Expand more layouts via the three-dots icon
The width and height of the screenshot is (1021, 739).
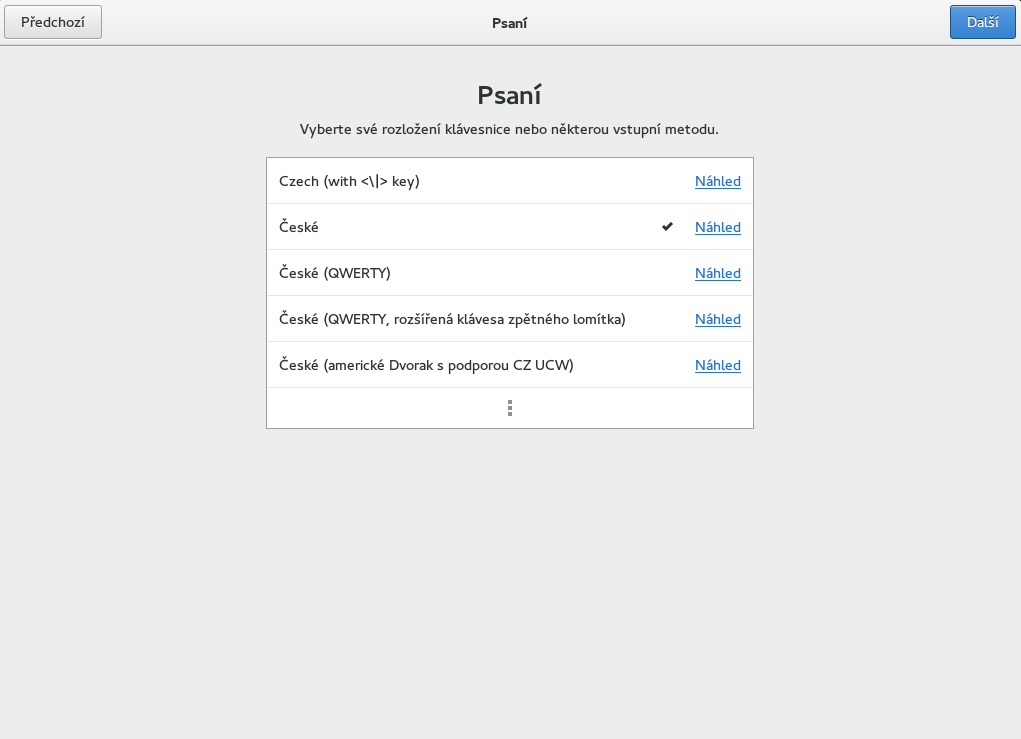(510, 408)
